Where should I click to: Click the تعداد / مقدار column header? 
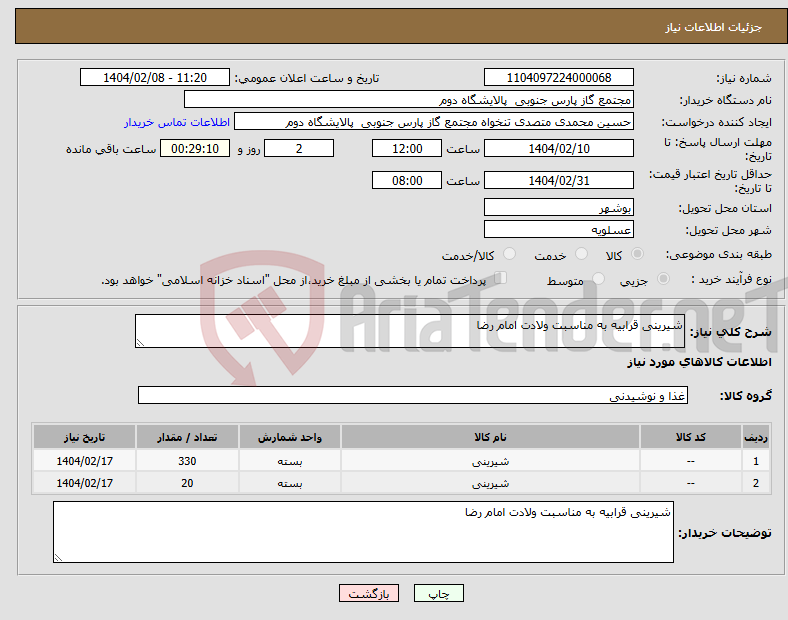tap(187, 437)
